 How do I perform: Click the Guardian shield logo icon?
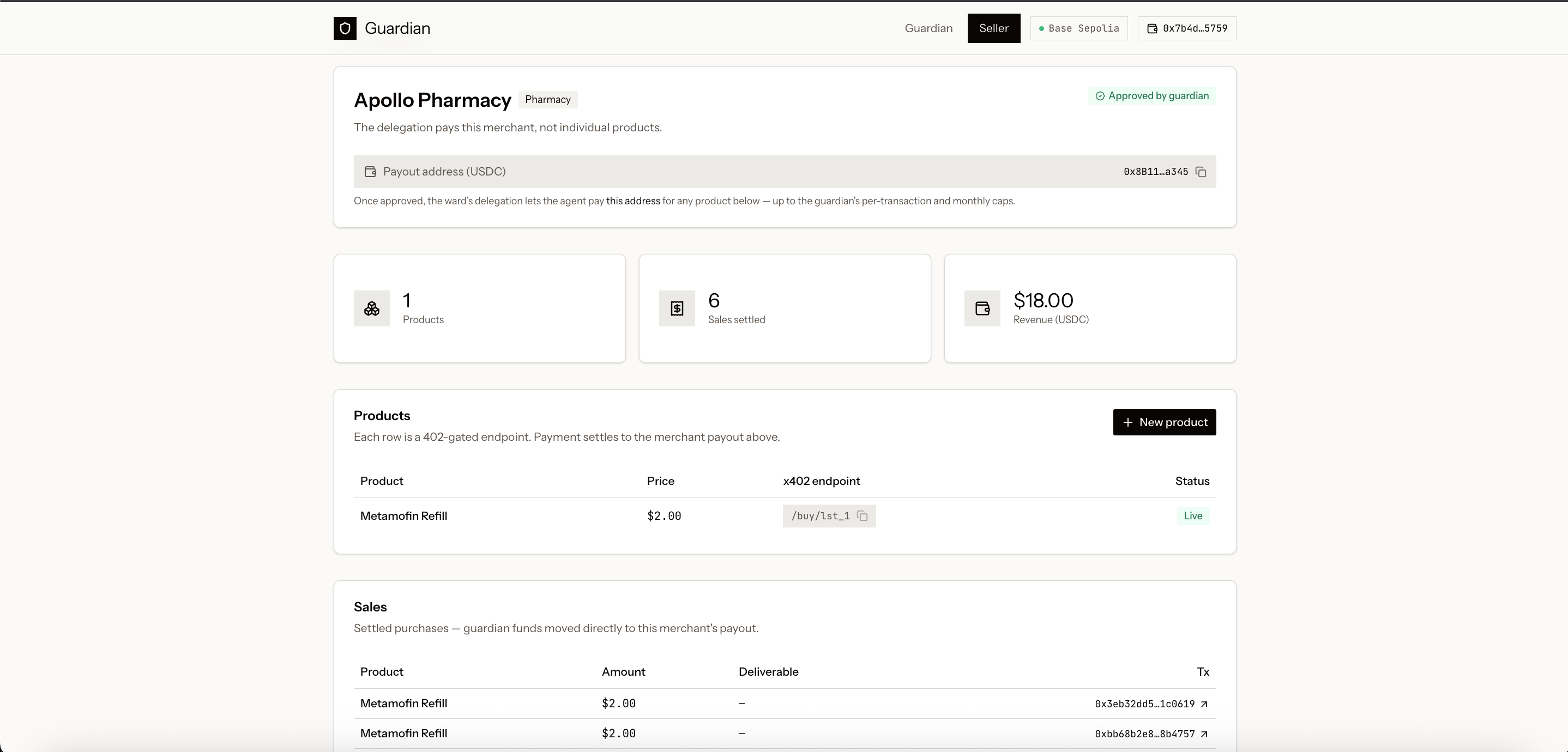pyautogui.click(x=345, y=28)
